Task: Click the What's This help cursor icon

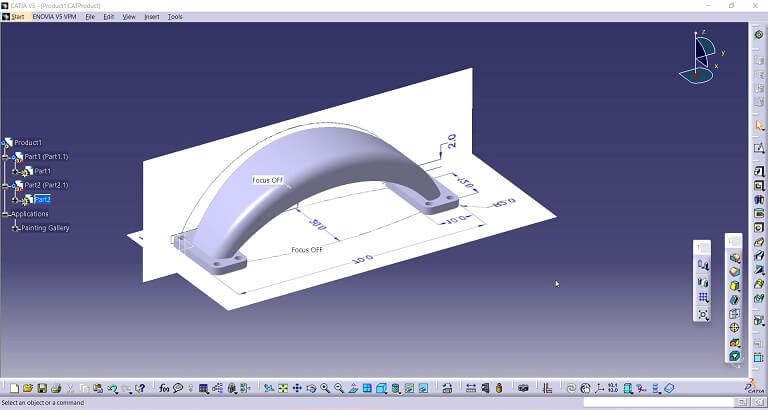Action: [140, 388]
